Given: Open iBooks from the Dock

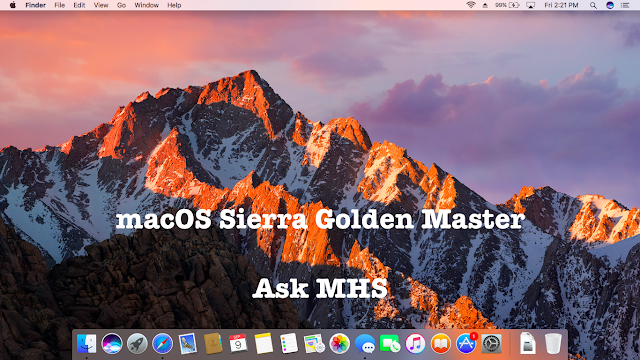Looking at the screenshot, I should pyautogui.click(x=441, y=343).
